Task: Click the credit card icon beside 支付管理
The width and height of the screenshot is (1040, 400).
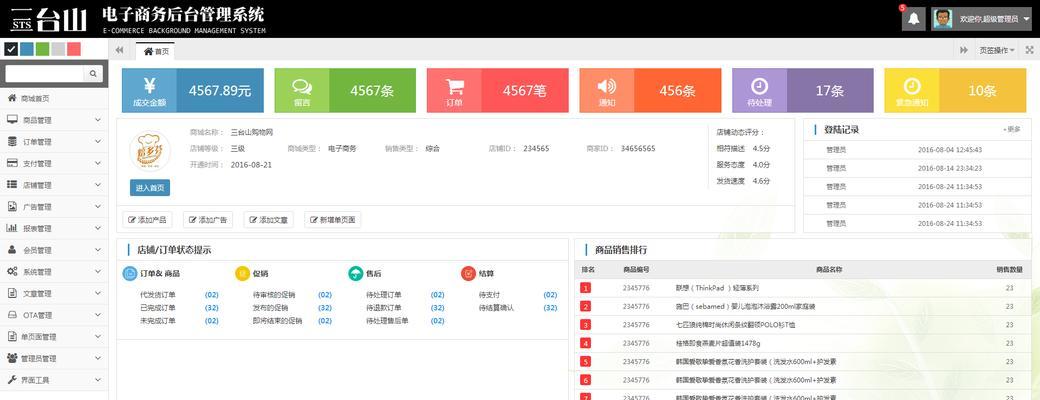Action: pos(12,163)
